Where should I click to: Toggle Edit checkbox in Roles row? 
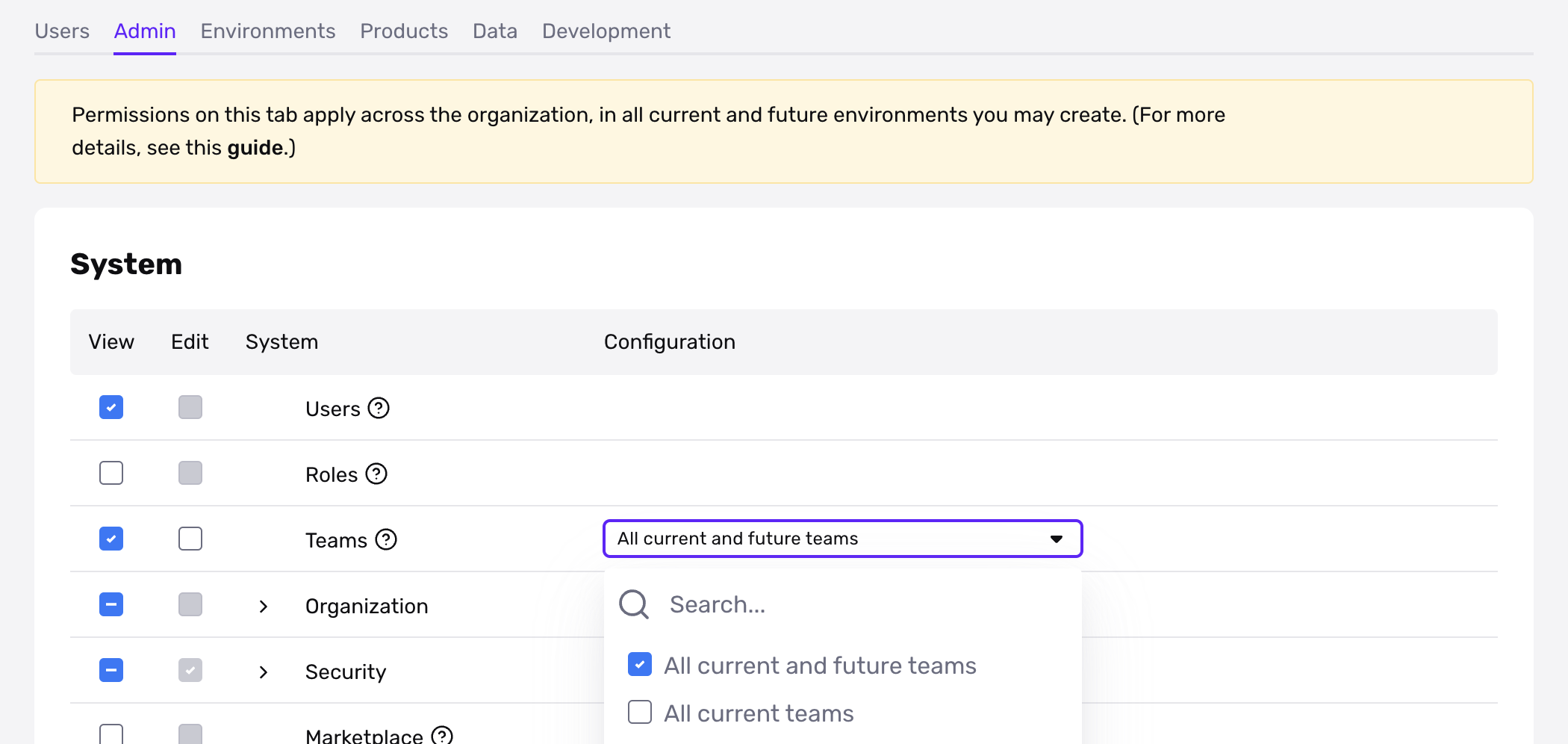click(190, 474)
